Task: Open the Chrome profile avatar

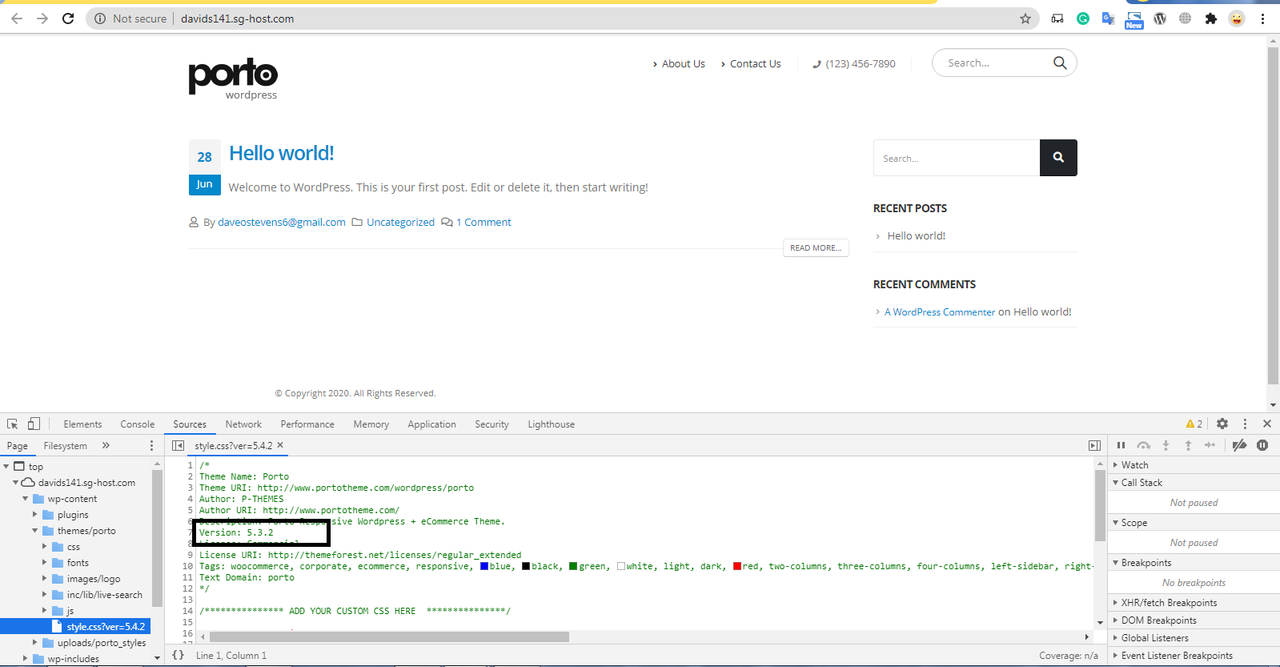Action: tap(1237, 18)
